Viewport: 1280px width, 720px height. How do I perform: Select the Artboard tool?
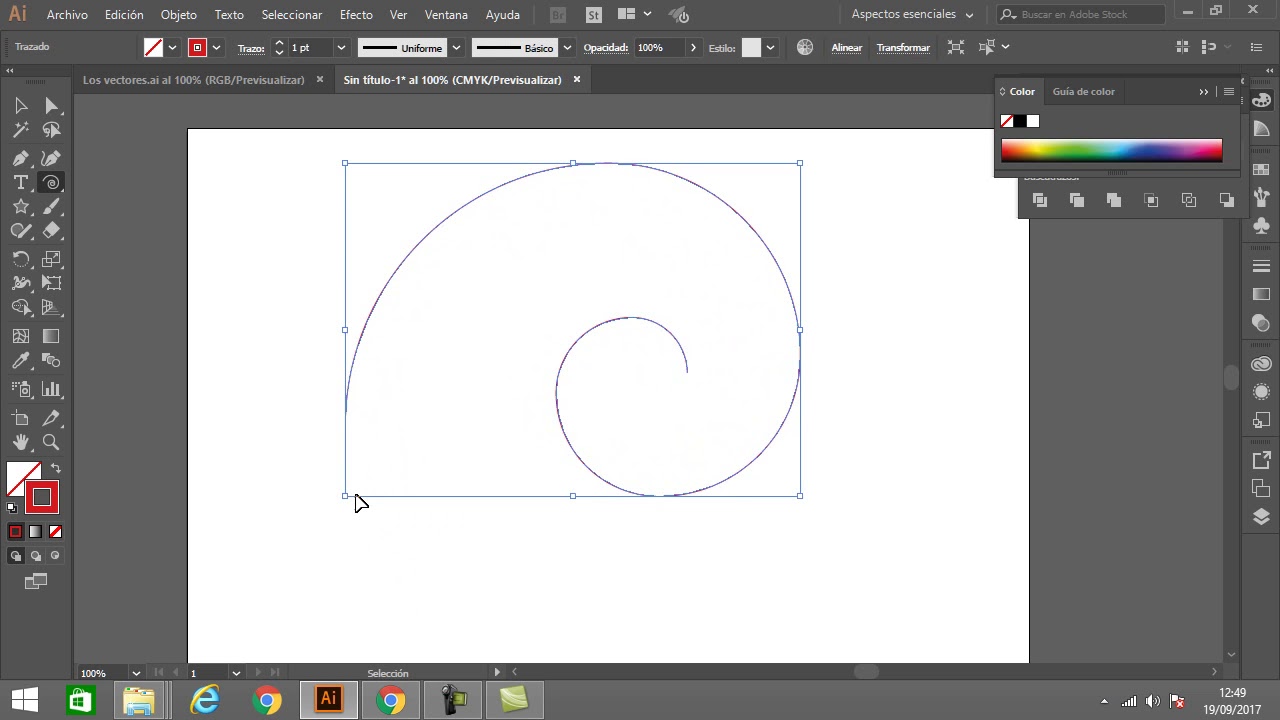point(21,418)
